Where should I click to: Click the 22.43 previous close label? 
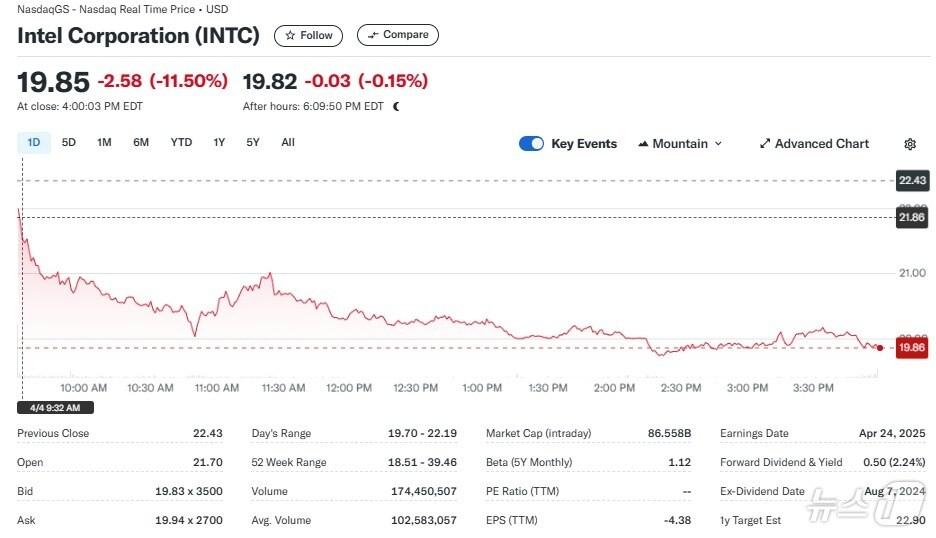(x=911, y=180)
